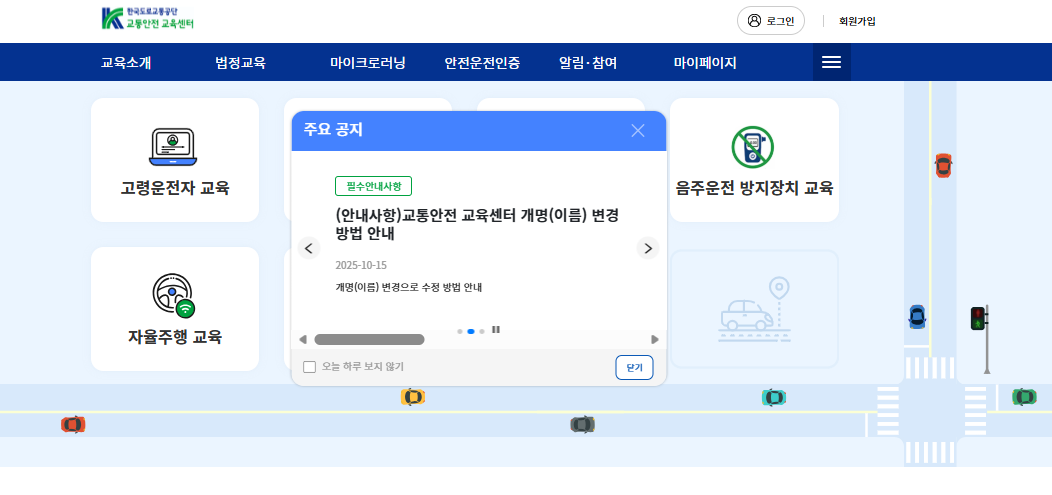
Task: Click the scrollbar right arrow in popup
Action: [655, 339]
